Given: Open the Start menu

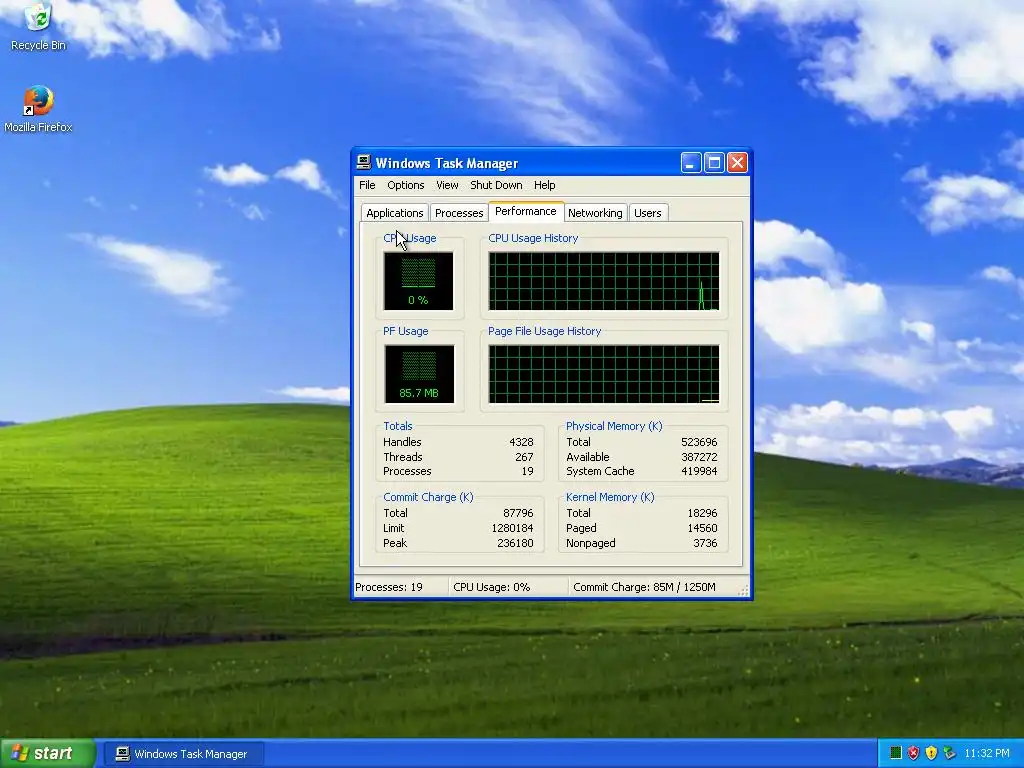Looking at the screenshot, I should tap(46, 753).
